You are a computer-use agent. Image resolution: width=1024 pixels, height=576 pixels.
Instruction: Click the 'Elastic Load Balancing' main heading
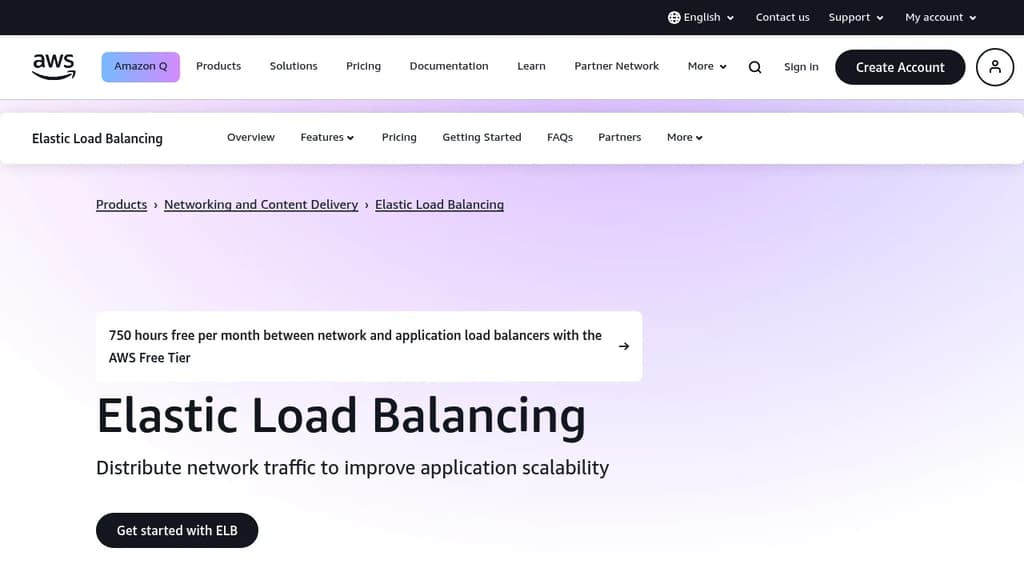tap(341, 416)
